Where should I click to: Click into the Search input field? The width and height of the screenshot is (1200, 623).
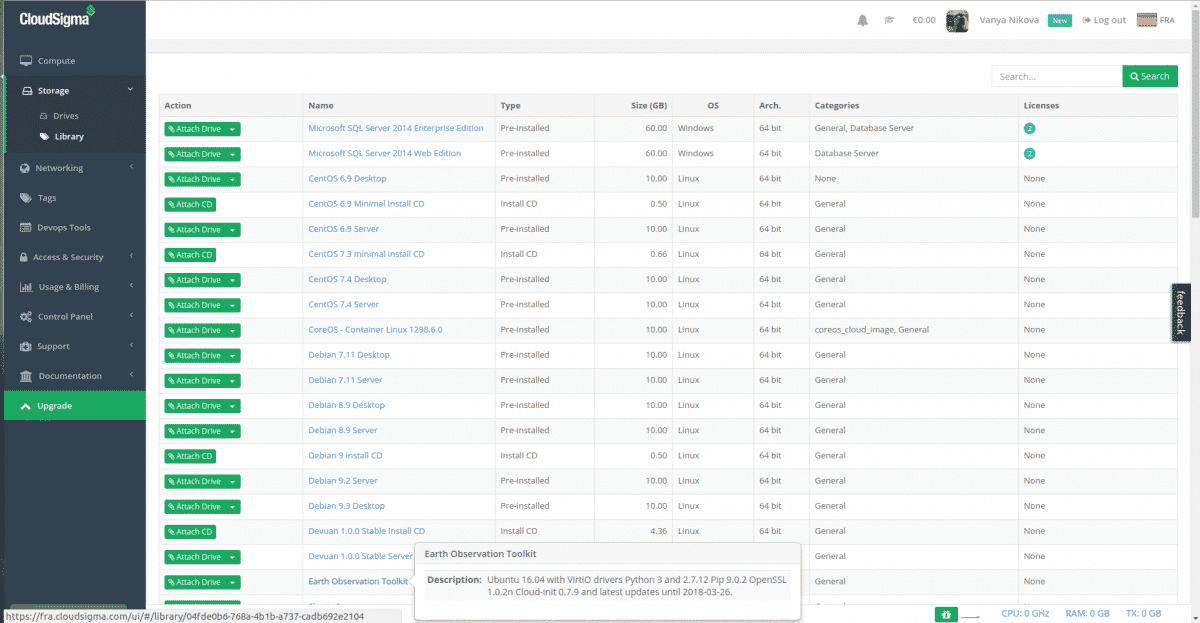click(1056, 75)
